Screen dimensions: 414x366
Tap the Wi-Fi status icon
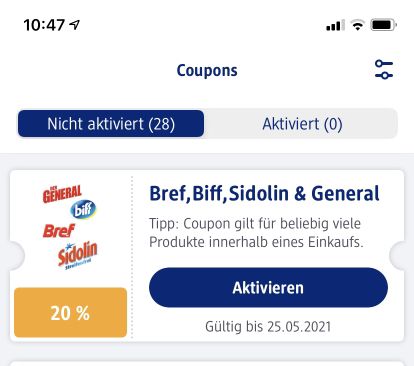[357, 25]
